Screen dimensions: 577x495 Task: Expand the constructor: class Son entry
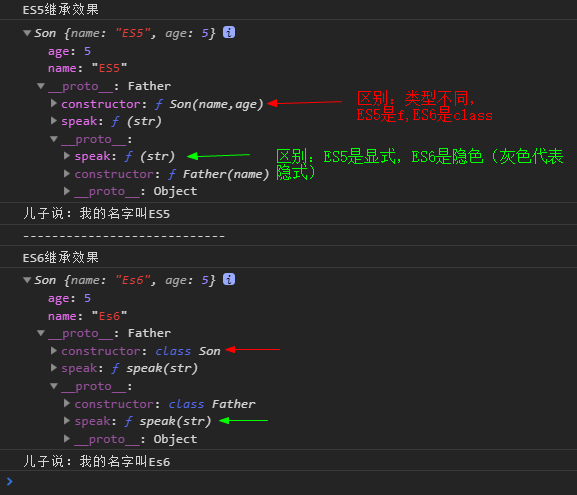click(x=54, y=350)
